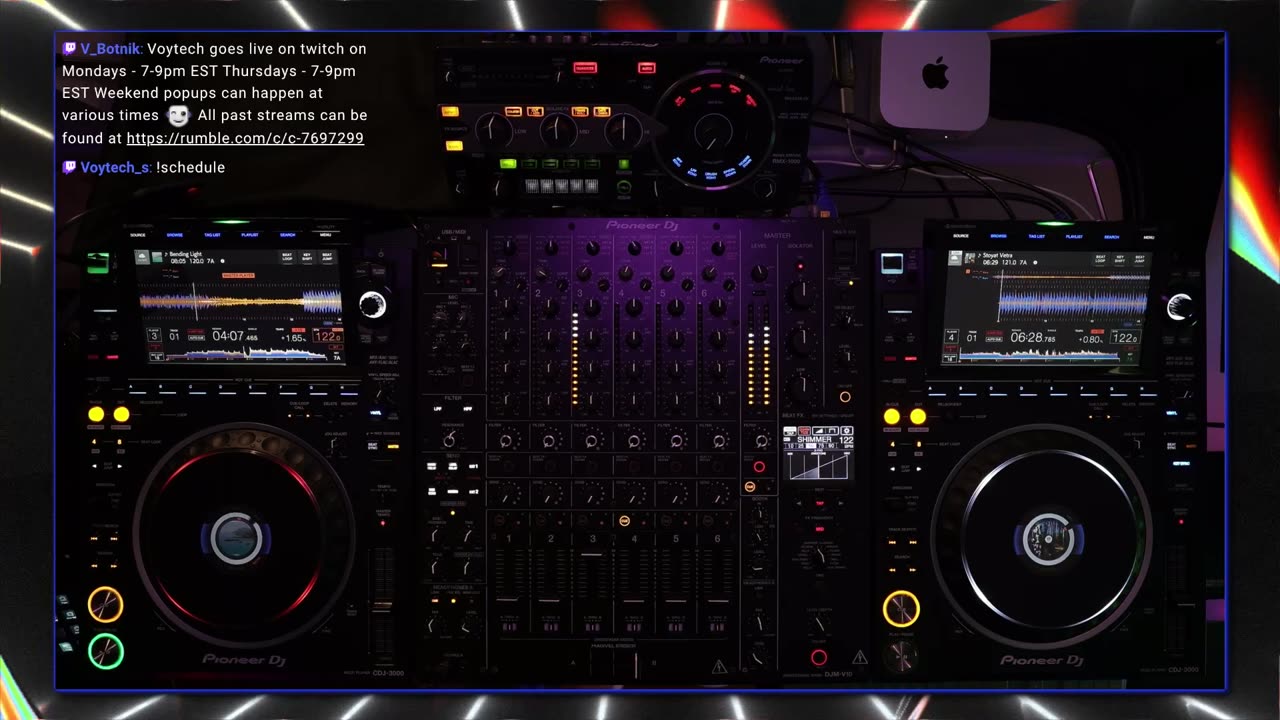Select the Stoyat Vetra track title
This screenshot has width=1280, height=720.
998,255
